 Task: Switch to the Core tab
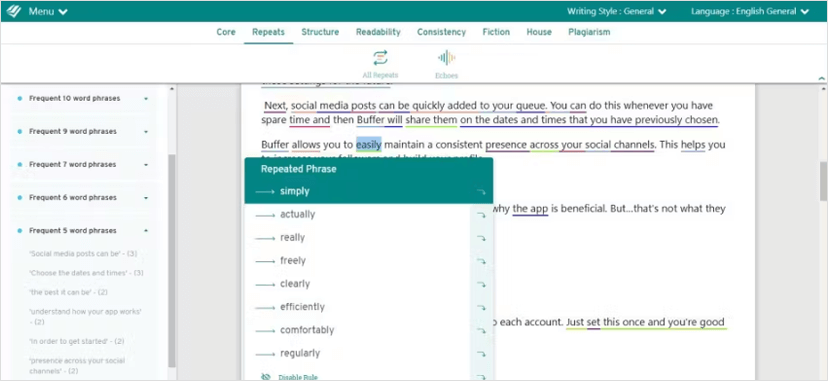coord(226,32)
